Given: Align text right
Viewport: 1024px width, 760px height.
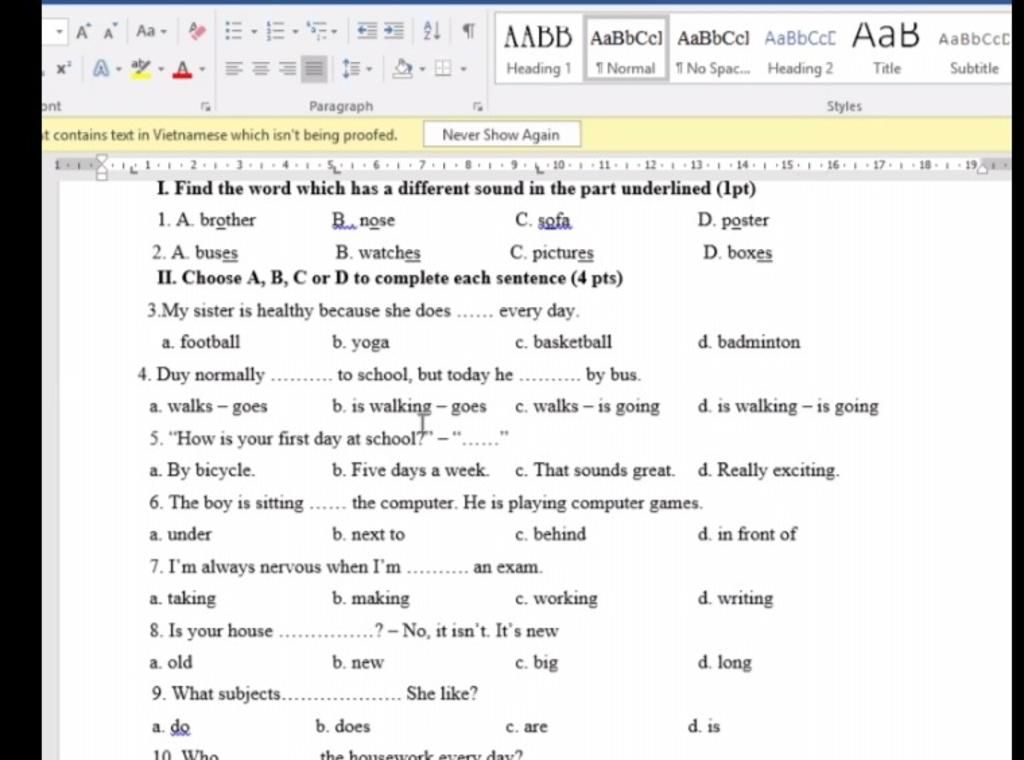Looking at the screenshot, I should [x=287, y=68].
